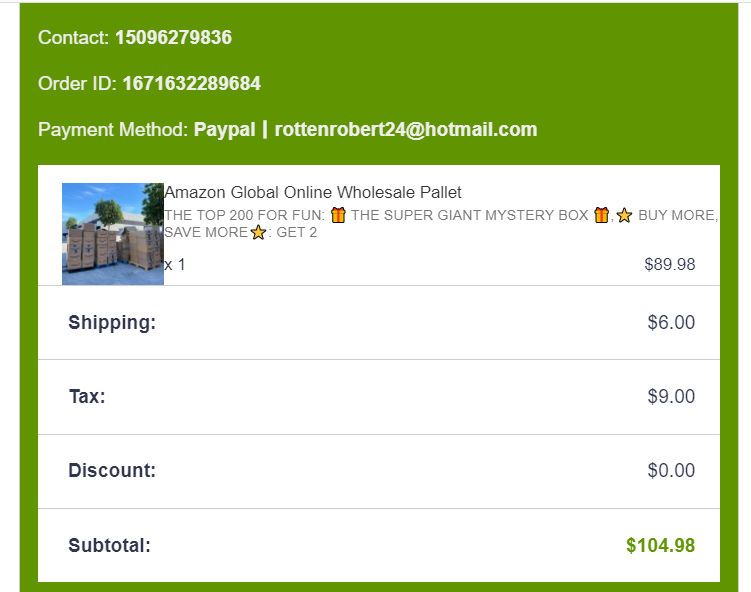The height and width of the screenshot is (592, 751).
Task: Click the quantity x 1 label
Action: 175,265
